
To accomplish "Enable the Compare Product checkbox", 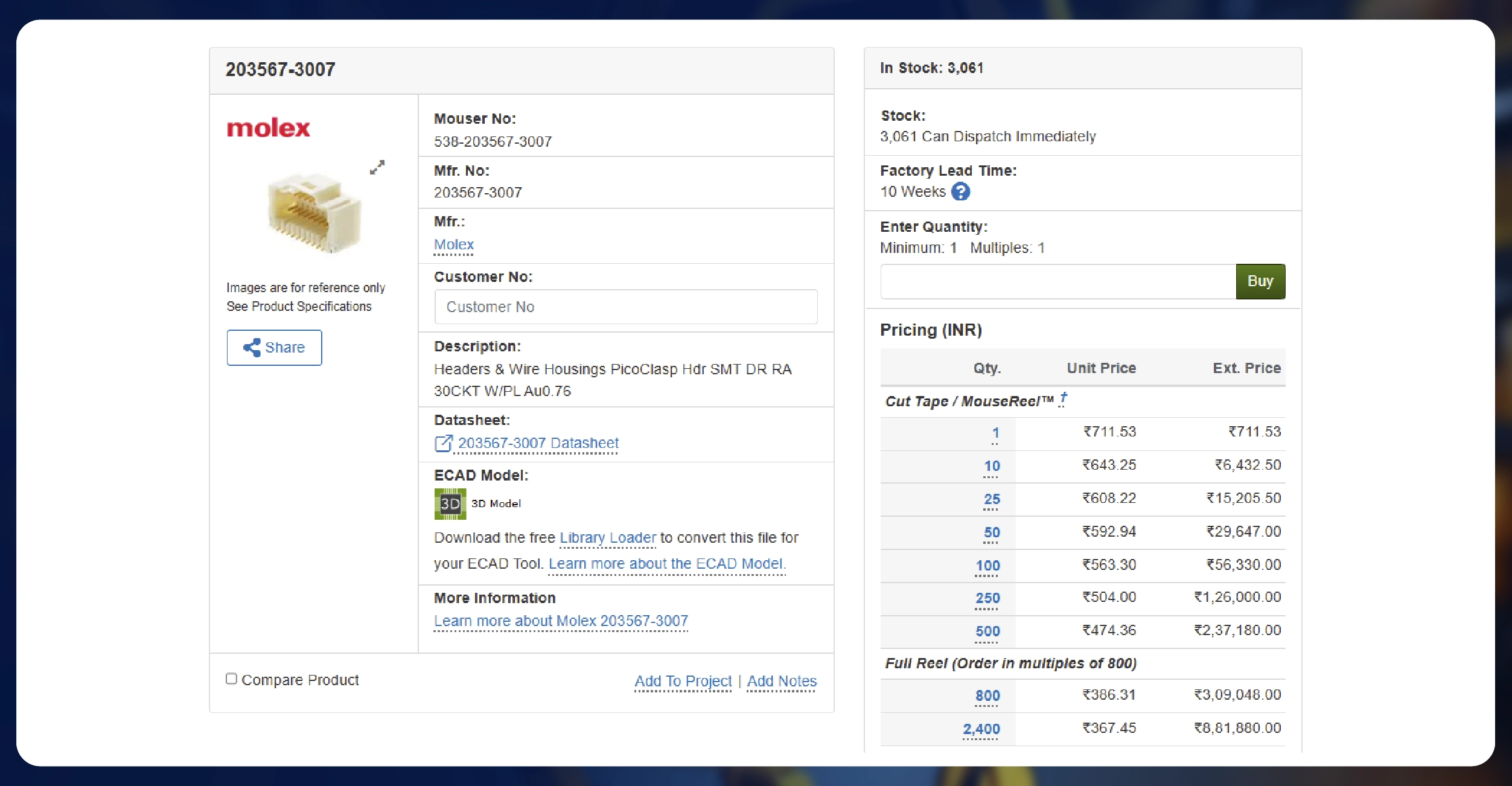I will (x=231, y=679).
